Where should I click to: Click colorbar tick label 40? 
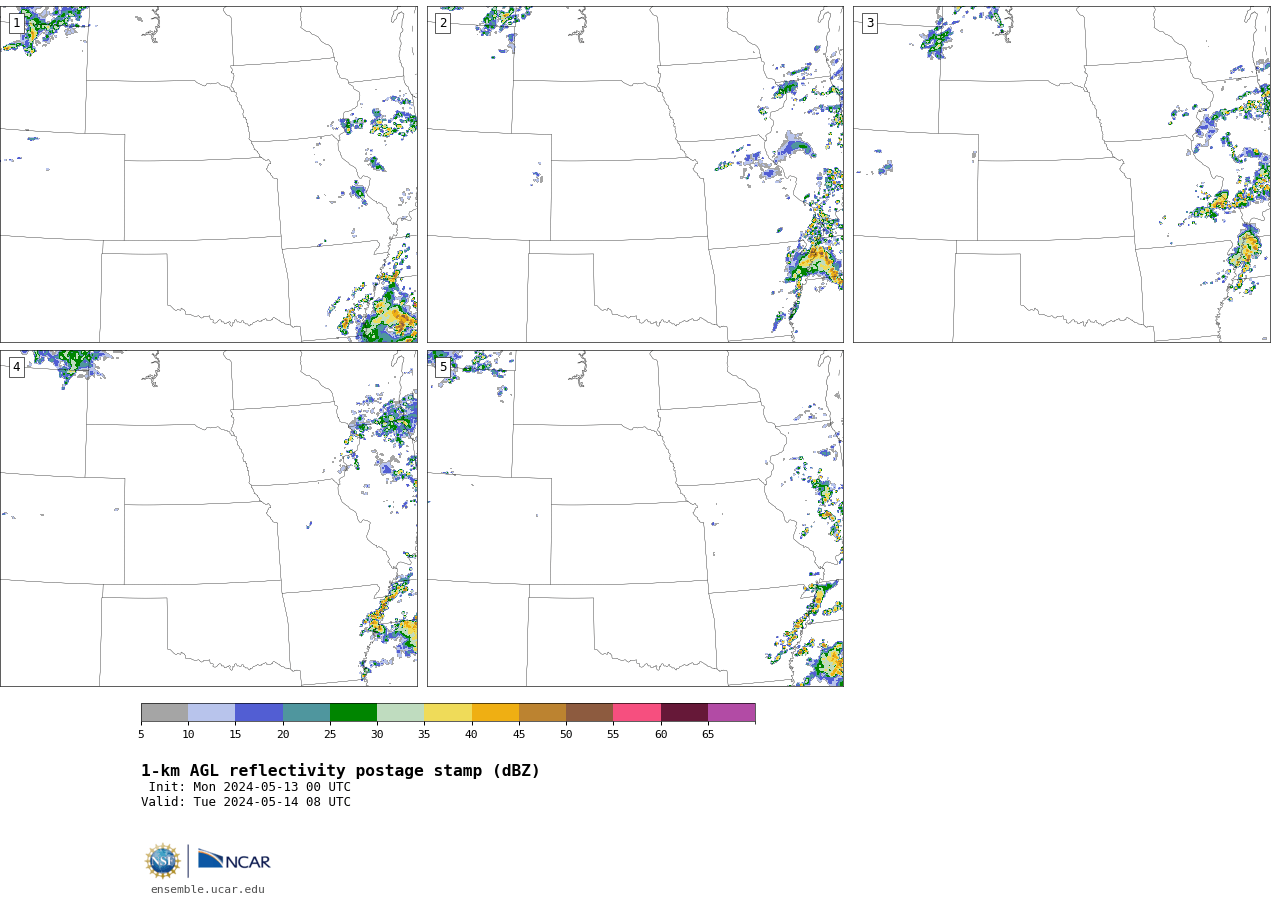pyautogui.click(x=472, y=735)
